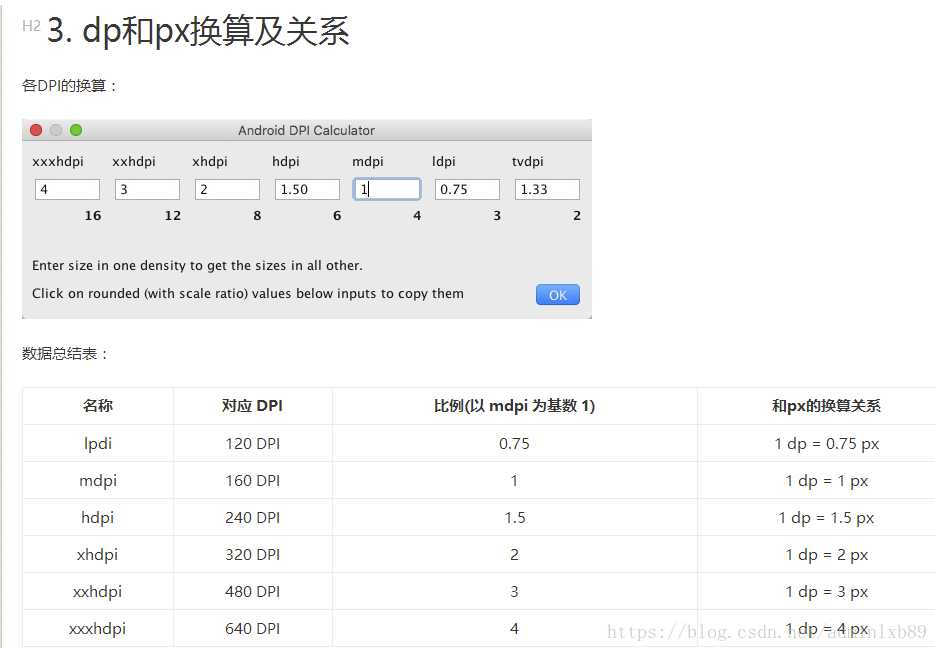Click the 'Enter size in one density' instruction
Screen dimensions: 935x648
[197, 265]
